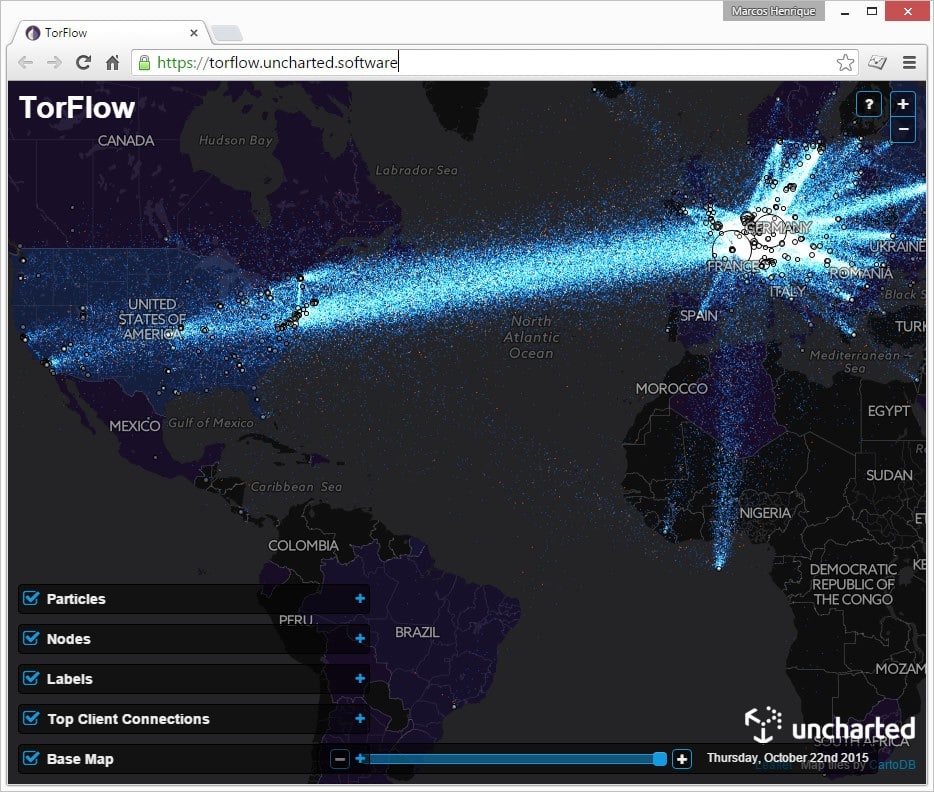934x792 pixels.
Task: Click the CANADA map label
Action: 126,141
